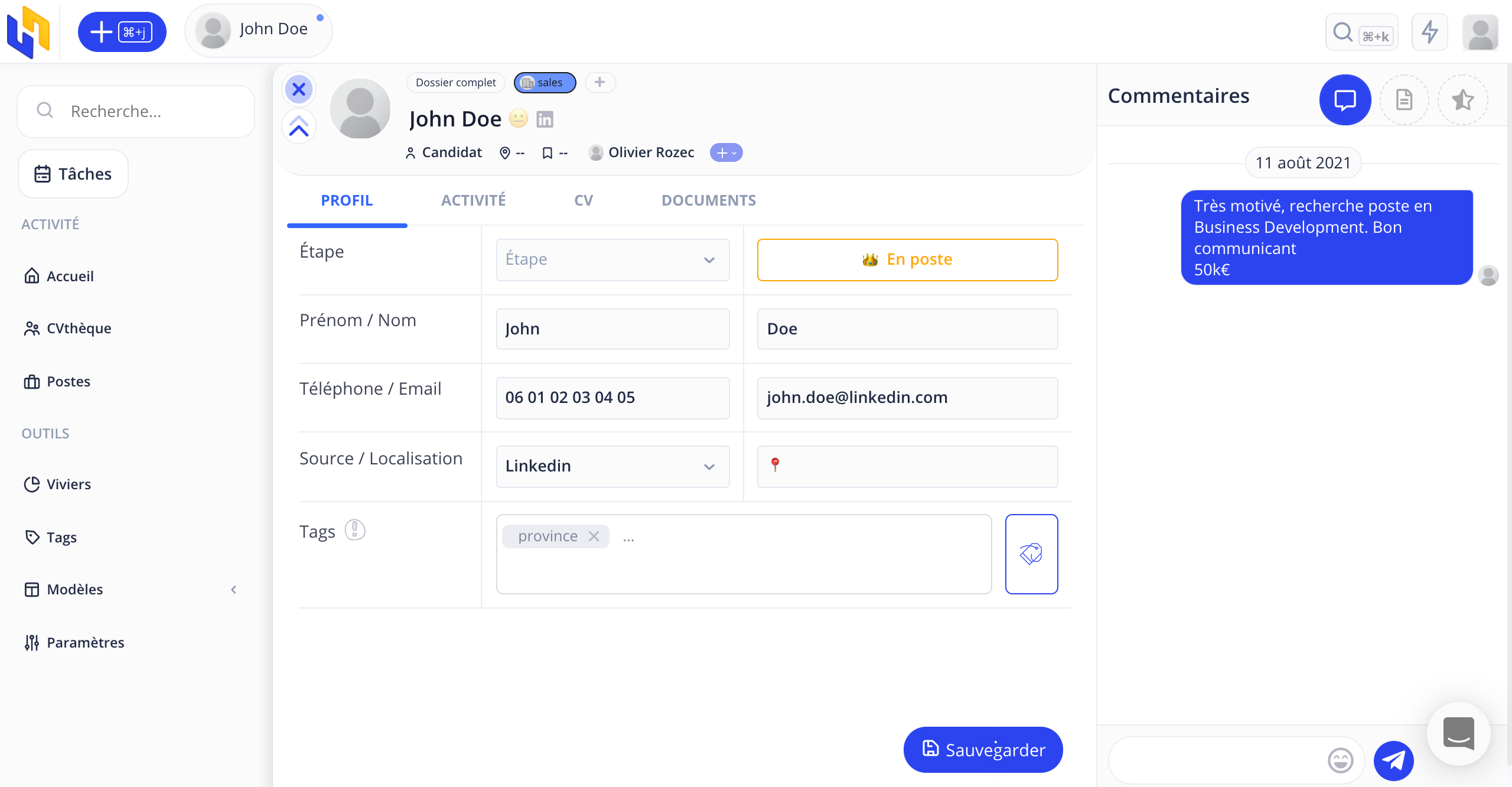This screenshot has width=1512, height=787.
Task: Open the star ratings panel
Action: coord(1462,100)
